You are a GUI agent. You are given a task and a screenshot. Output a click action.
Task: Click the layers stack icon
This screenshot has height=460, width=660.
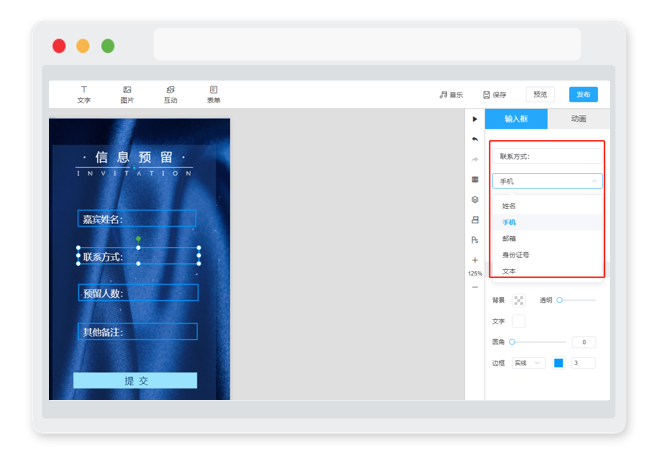pyautogui.click(x=475, y=199)
